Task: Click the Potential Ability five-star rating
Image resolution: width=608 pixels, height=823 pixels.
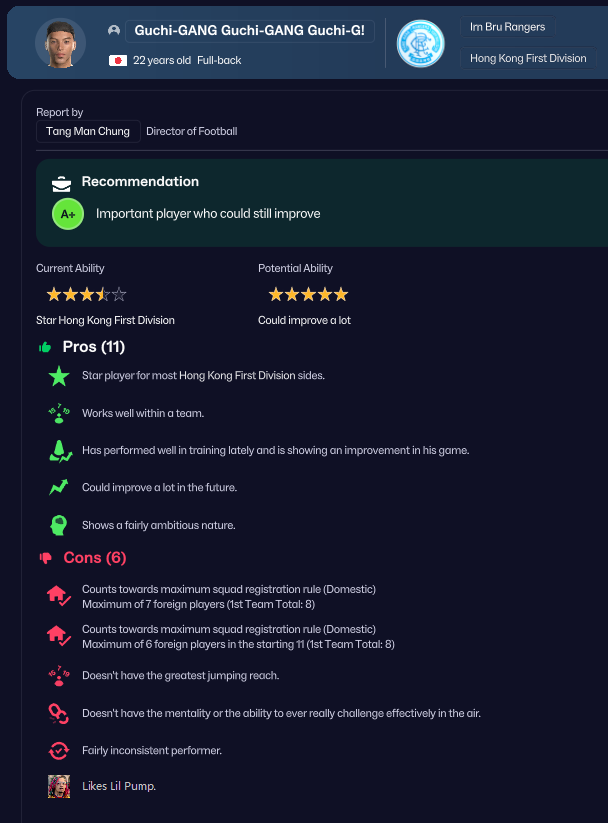Action: (x=308, y=295)
